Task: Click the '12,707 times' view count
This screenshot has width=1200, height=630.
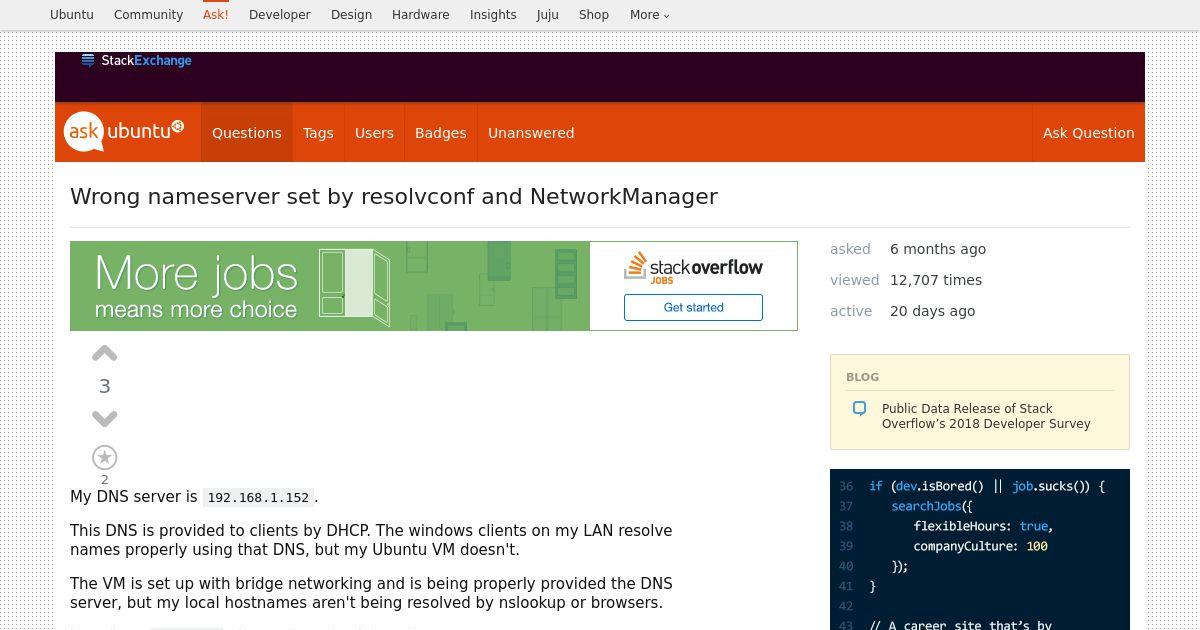Action: point(936,280)
